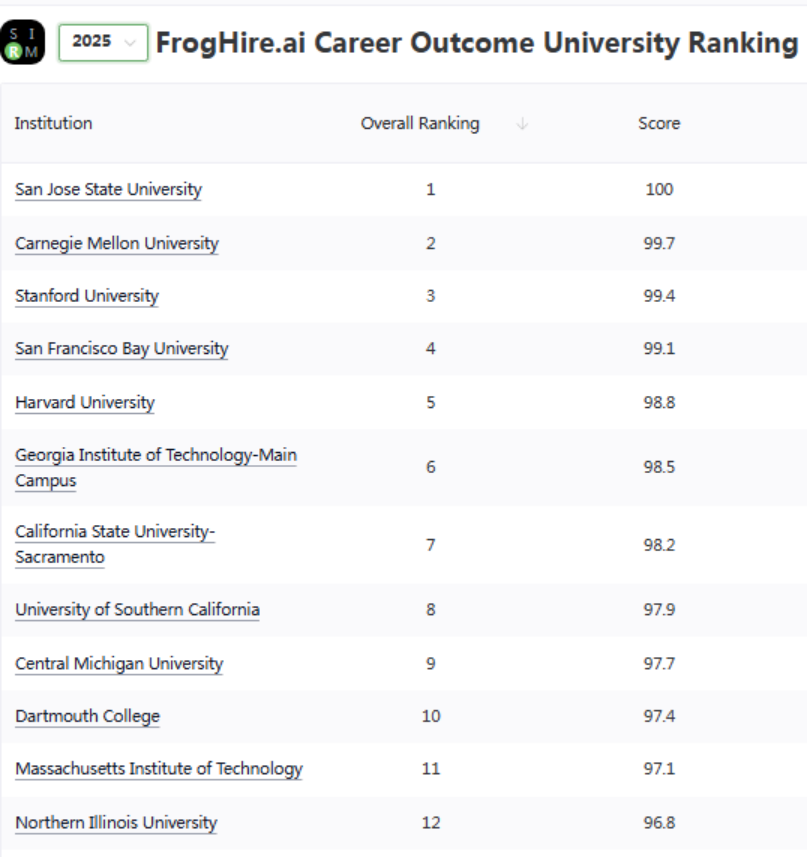Click San Jose State's score of 100
Viewport: 807px width, 857px height.
coord(659,189)
